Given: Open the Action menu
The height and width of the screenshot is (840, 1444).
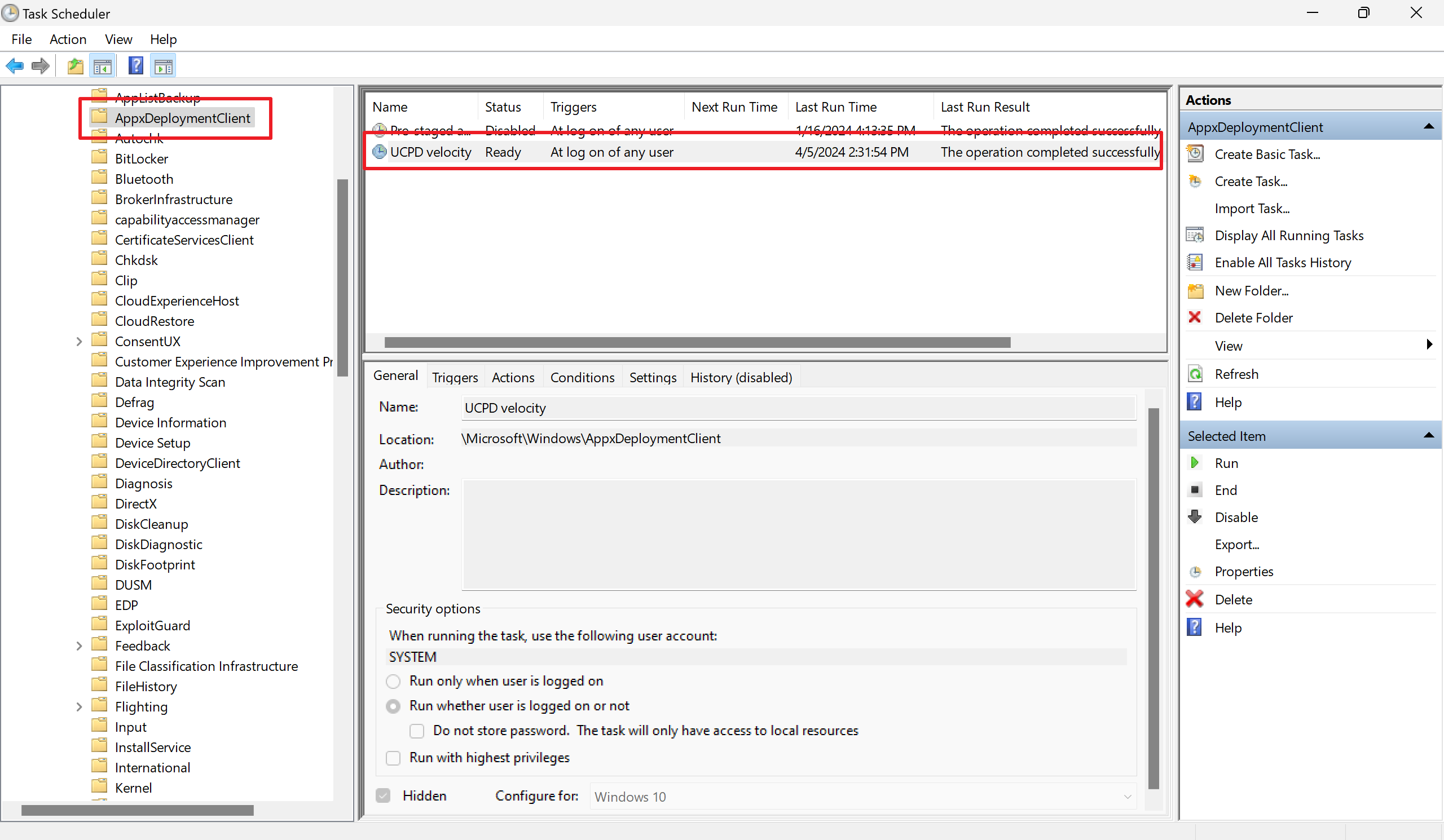Looking at the screenshot, I should [x=68, y=39].
